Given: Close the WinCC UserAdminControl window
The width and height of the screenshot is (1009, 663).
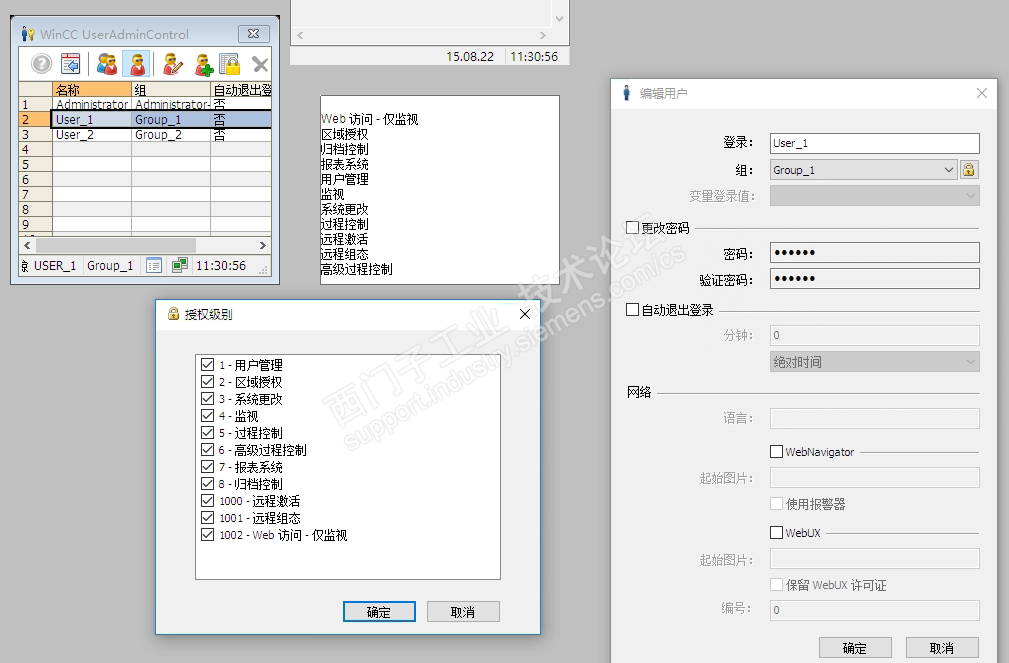Looking at the screenshot, I should 254,33.
